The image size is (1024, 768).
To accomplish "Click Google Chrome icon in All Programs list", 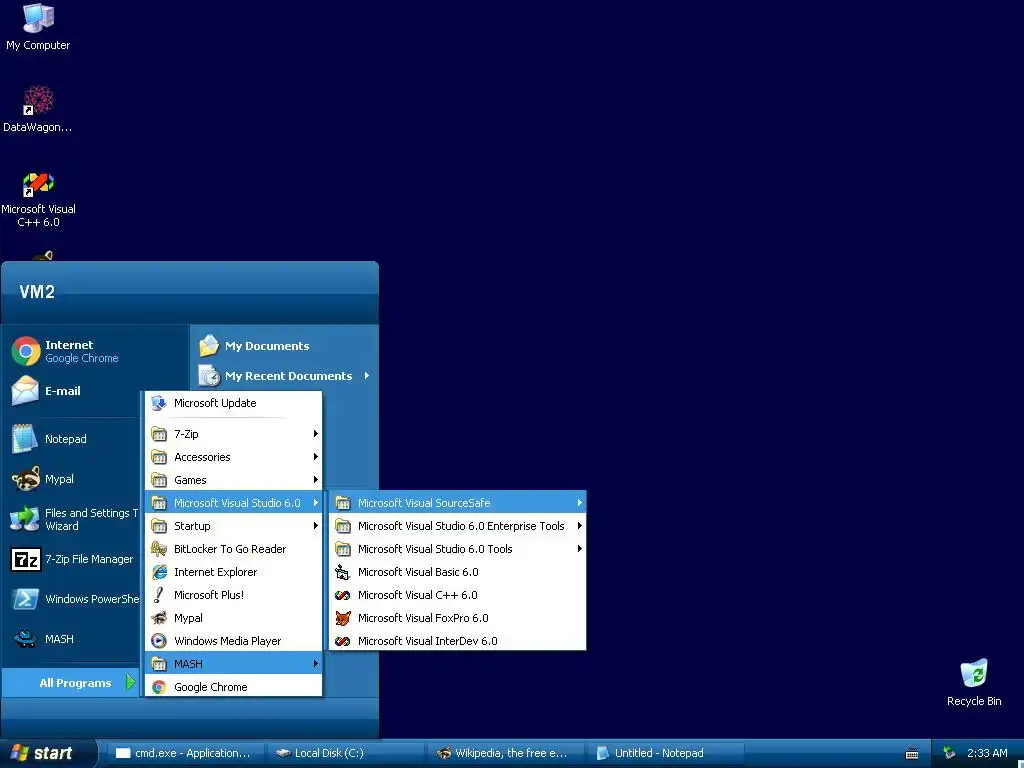I will point(159,687).
